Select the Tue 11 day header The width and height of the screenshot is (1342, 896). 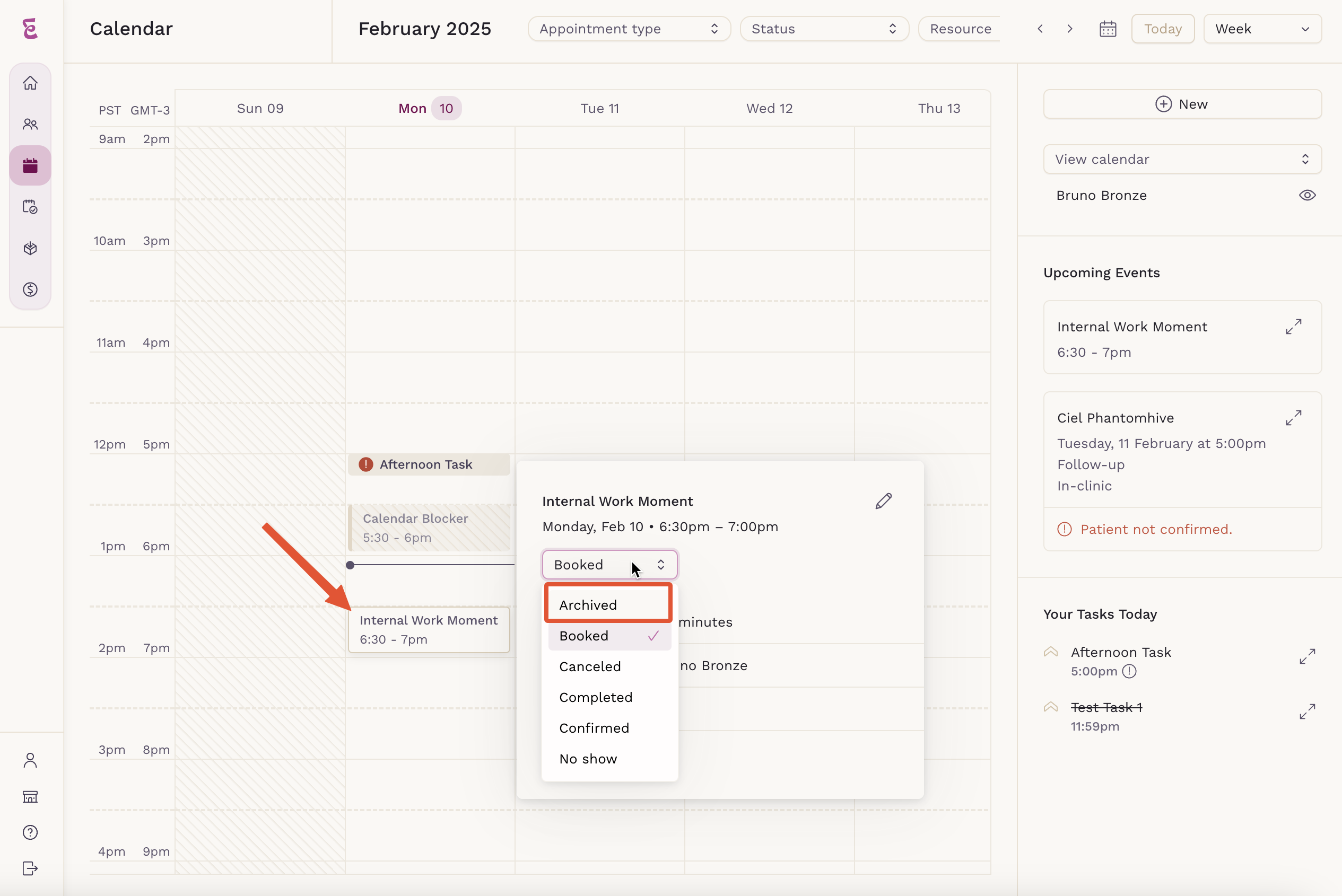[599, 109]
